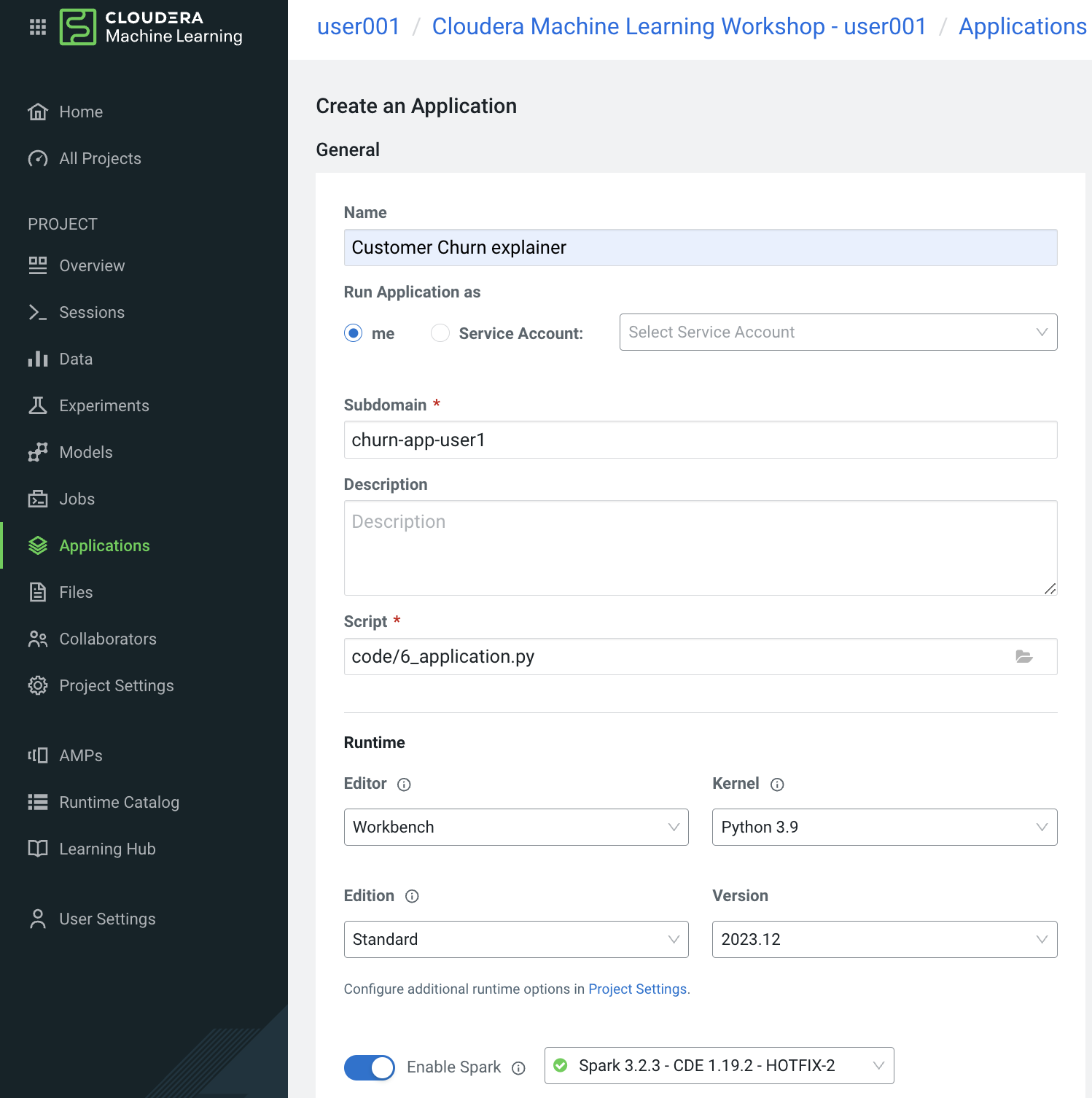
Task: Click the user001 breadcrumb link
Action: click(x=359, y=26)
